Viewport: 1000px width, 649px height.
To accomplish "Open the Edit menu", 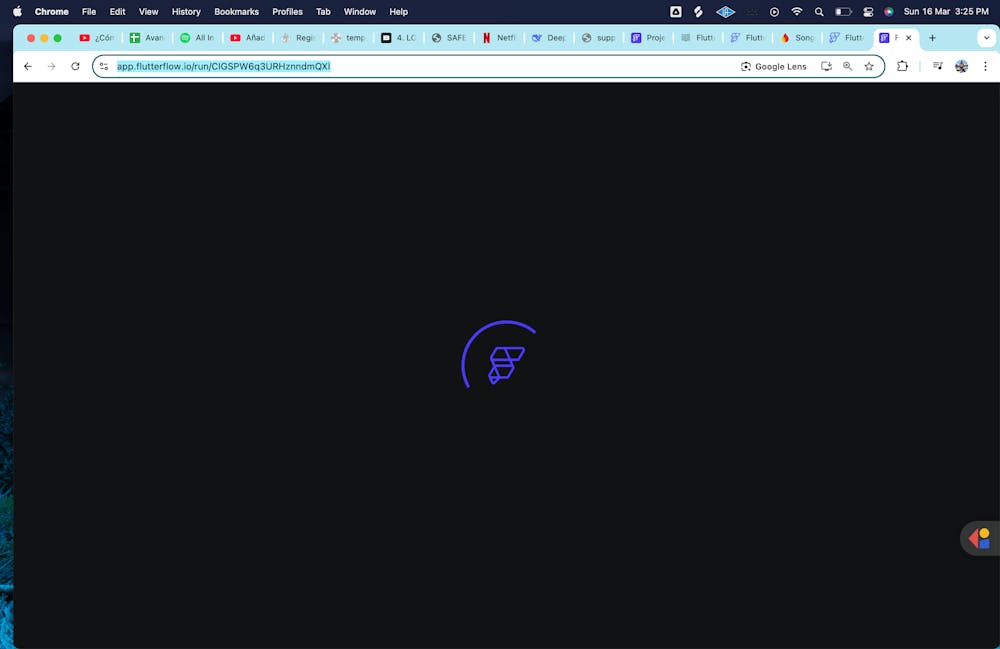I will [x=117, y=11].
